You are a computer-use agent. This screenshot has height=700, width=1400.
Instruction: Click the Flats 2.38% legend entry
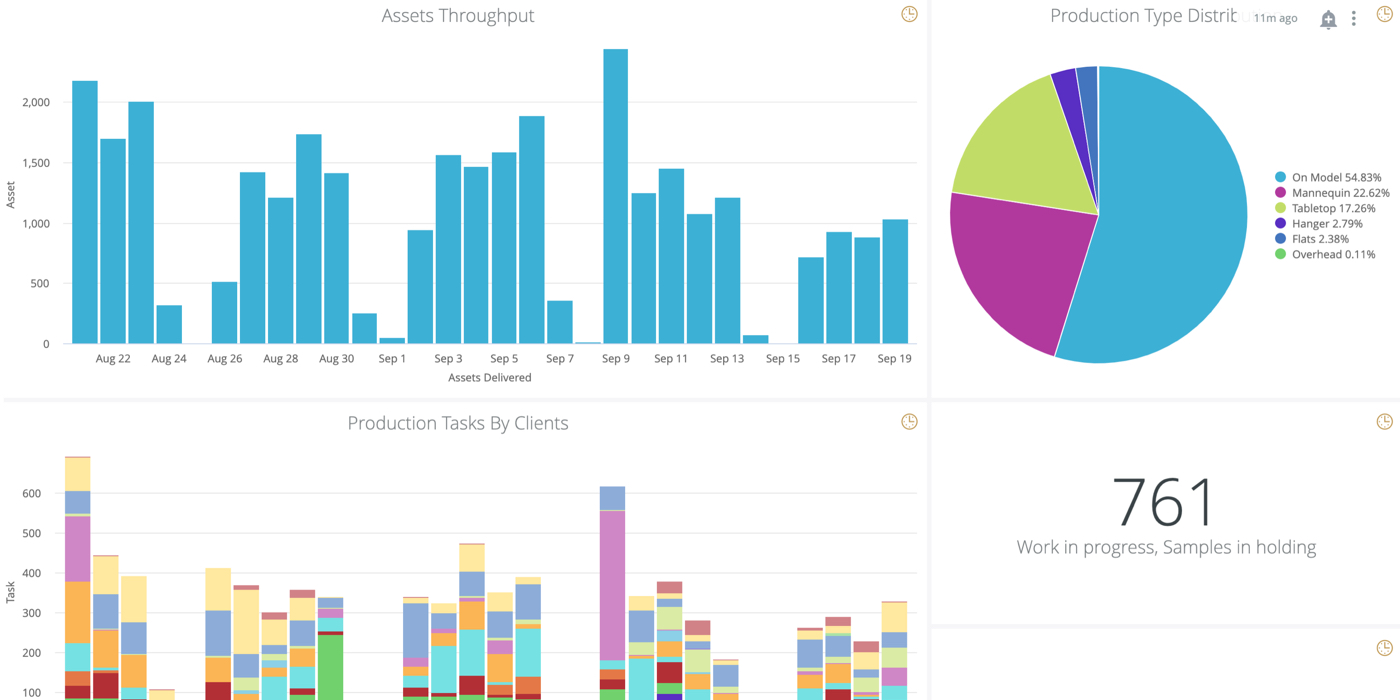pos(1320,239)
